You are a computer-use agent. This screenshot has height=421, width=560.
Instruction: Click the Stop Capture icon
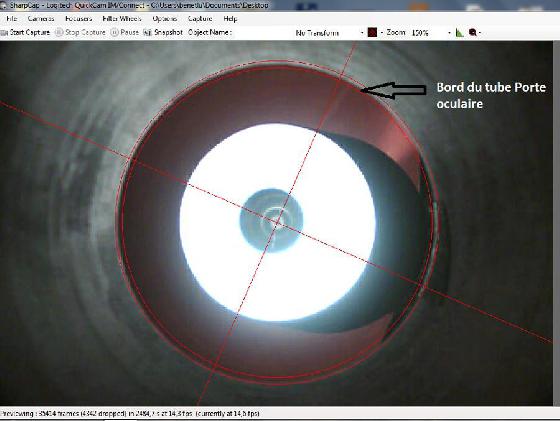pyautogui.click(x=59, y=32)
